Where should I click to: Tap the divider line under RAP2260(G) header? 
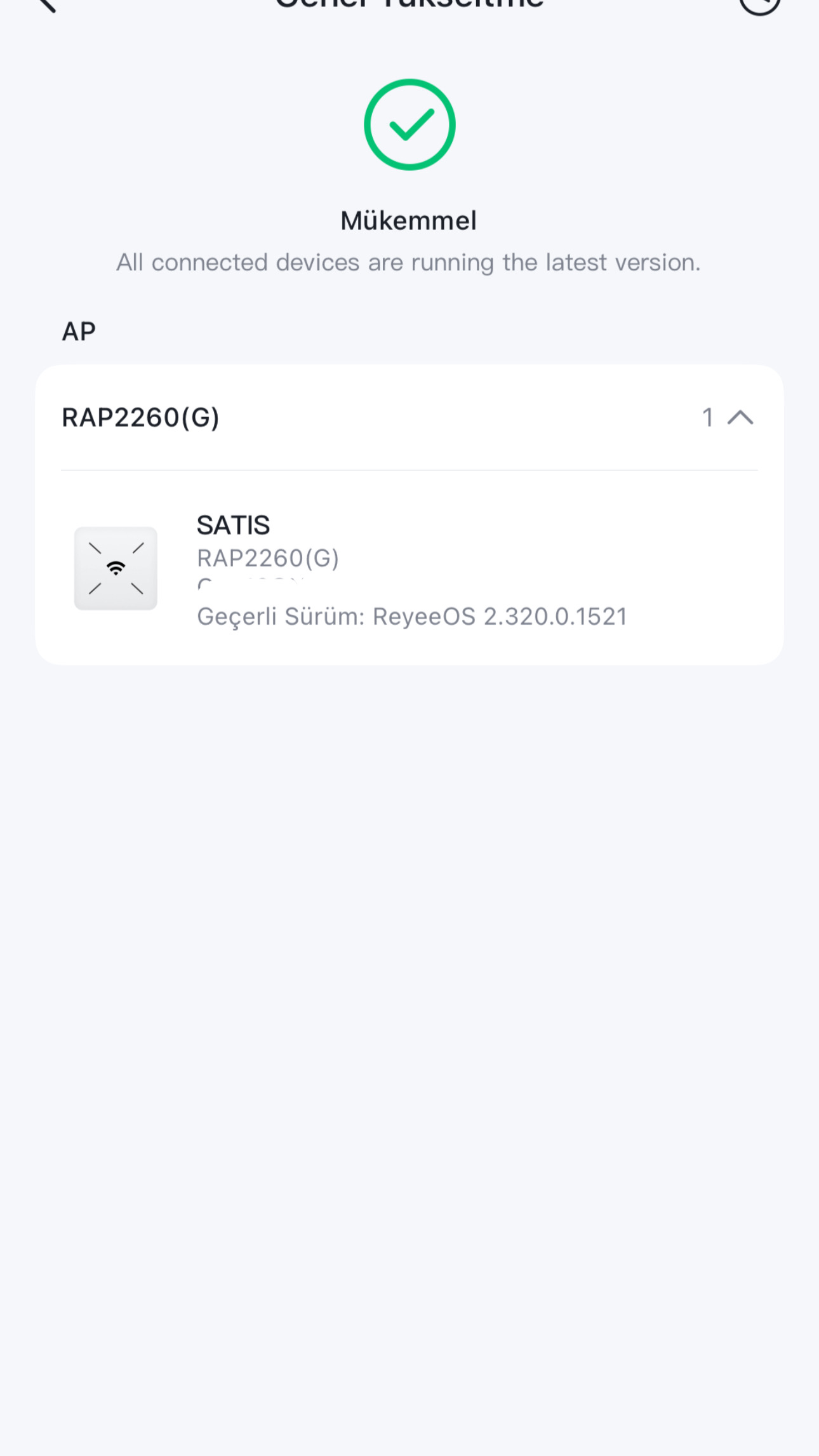(409, 471)
